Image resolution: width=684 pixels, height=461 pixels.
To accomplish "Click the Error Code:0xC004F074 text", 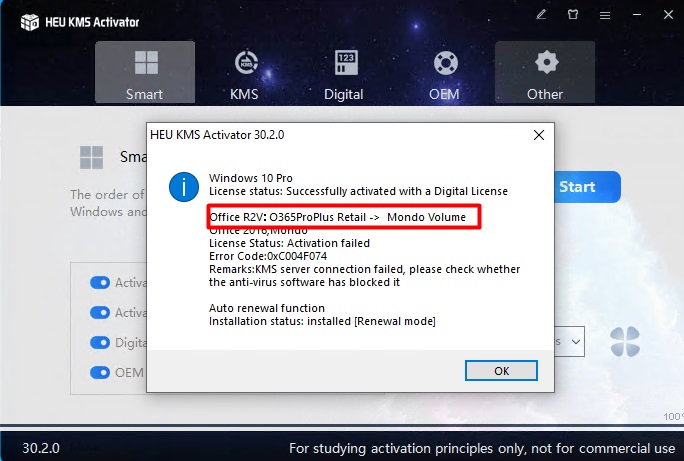I will click(x=268, y=256).
